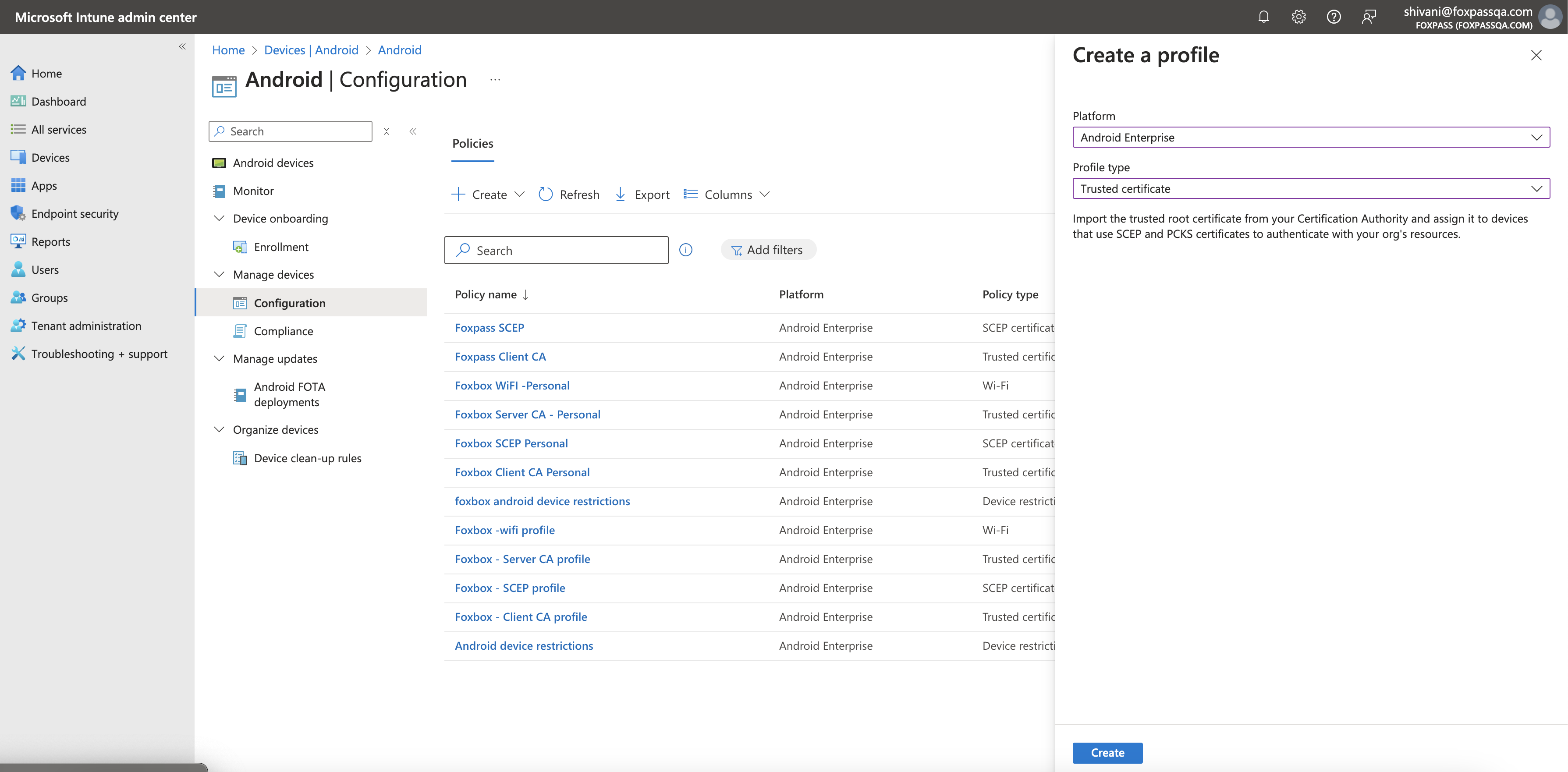Click the Android devices icon
1568x772 pixels.
click(x=219, y=163)
